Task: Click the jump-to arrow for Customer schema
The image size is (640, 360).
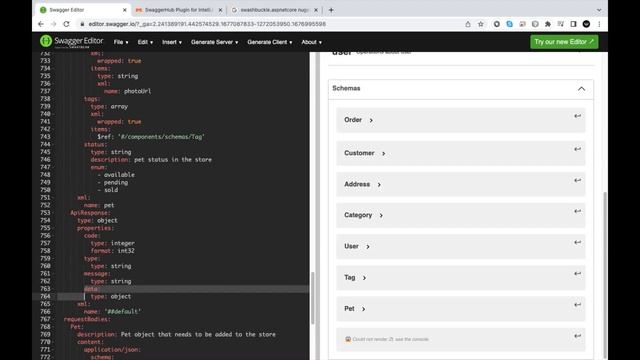Action: 578,149
